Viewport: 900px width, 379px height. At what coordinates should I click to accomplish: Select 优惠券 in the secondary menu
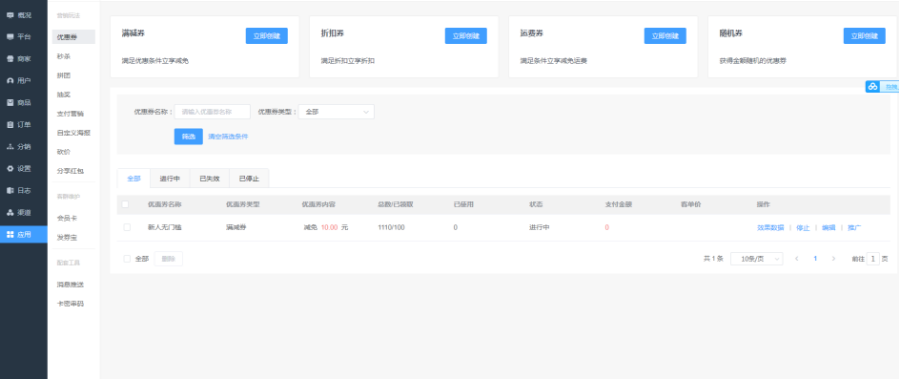coord(73,37)
